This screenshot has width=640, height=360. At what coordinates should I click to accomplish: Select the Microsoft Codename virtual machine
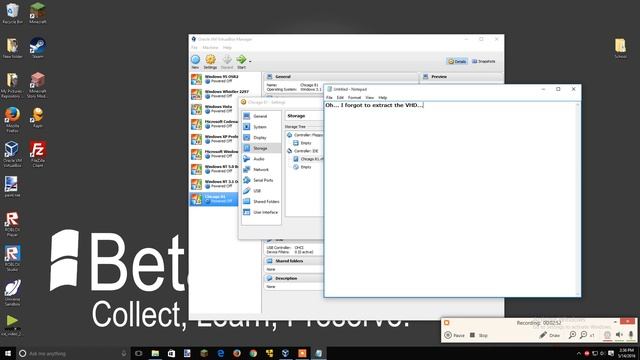[x=214, y=124]
